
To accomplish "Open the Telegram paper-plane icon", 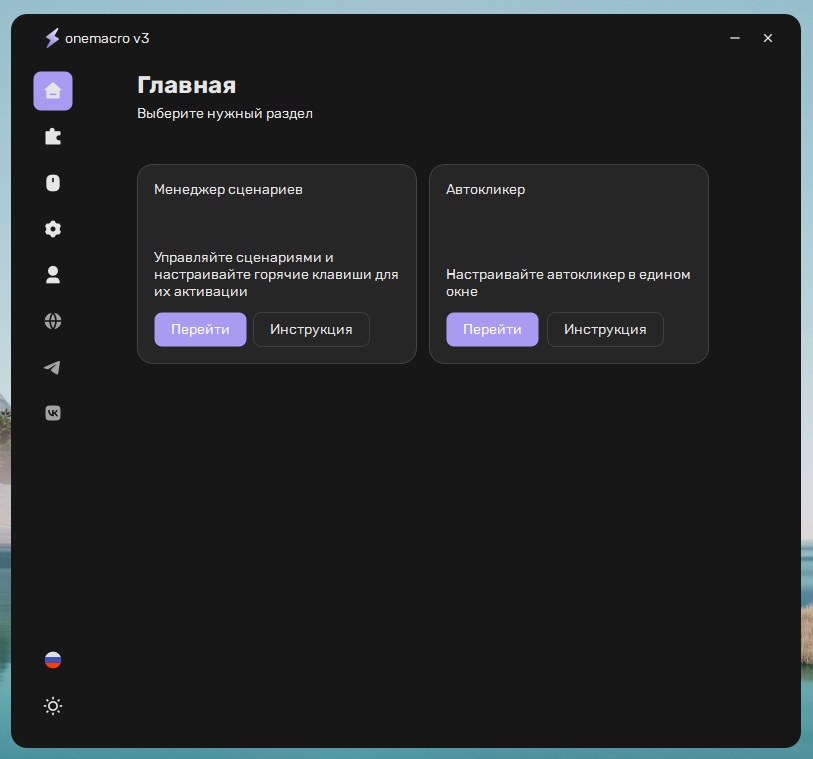I will coord(53,367).
